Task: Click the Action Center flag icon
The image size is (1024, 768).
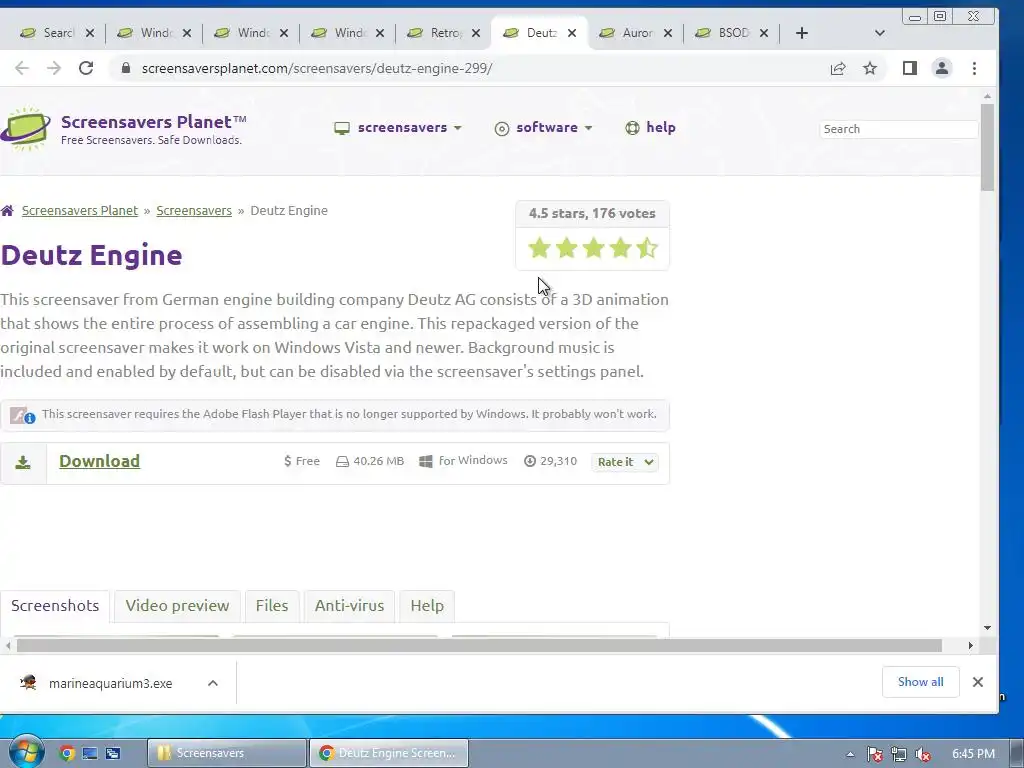Action: (874, 755)
